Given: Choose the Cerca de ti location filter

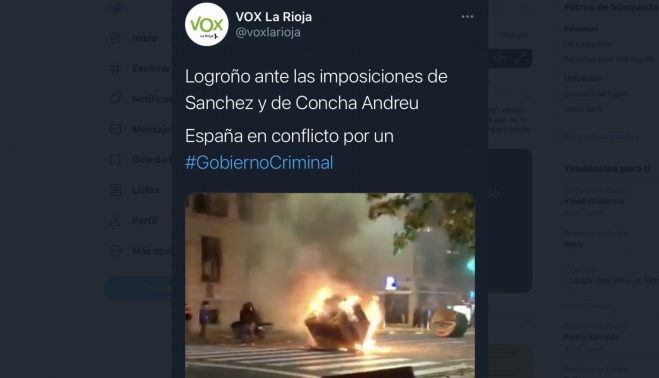Looking at the screenshot, I should [582, 109].
